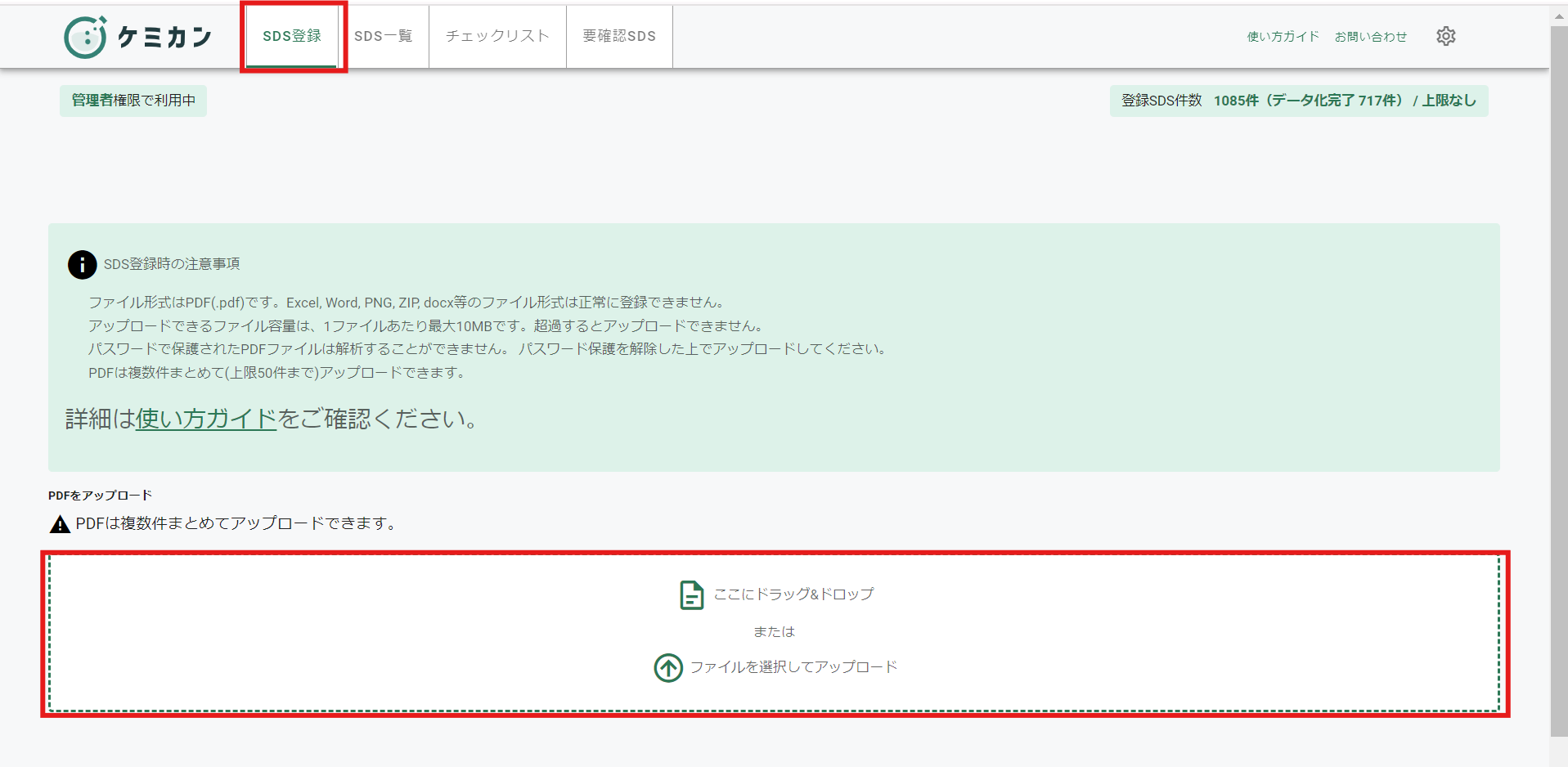Click the ケミカン brand name text
The image size is (1568, 767).
click(x=165, y=37)
